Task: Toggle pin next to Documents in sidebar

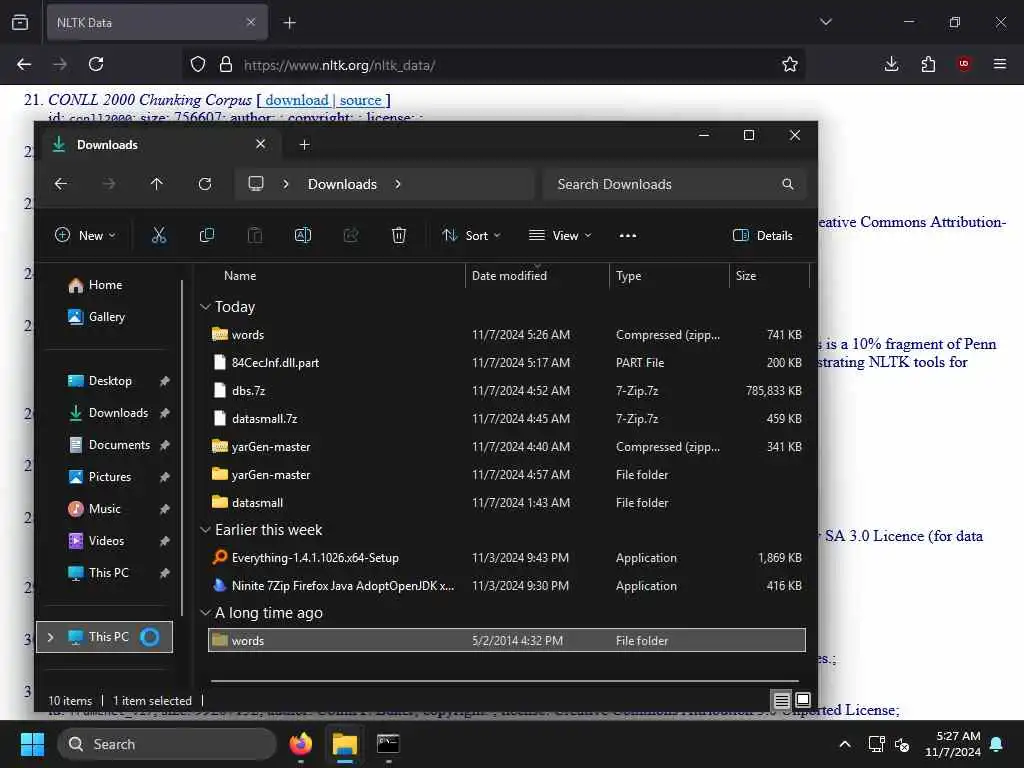Action: coord(165,445)
